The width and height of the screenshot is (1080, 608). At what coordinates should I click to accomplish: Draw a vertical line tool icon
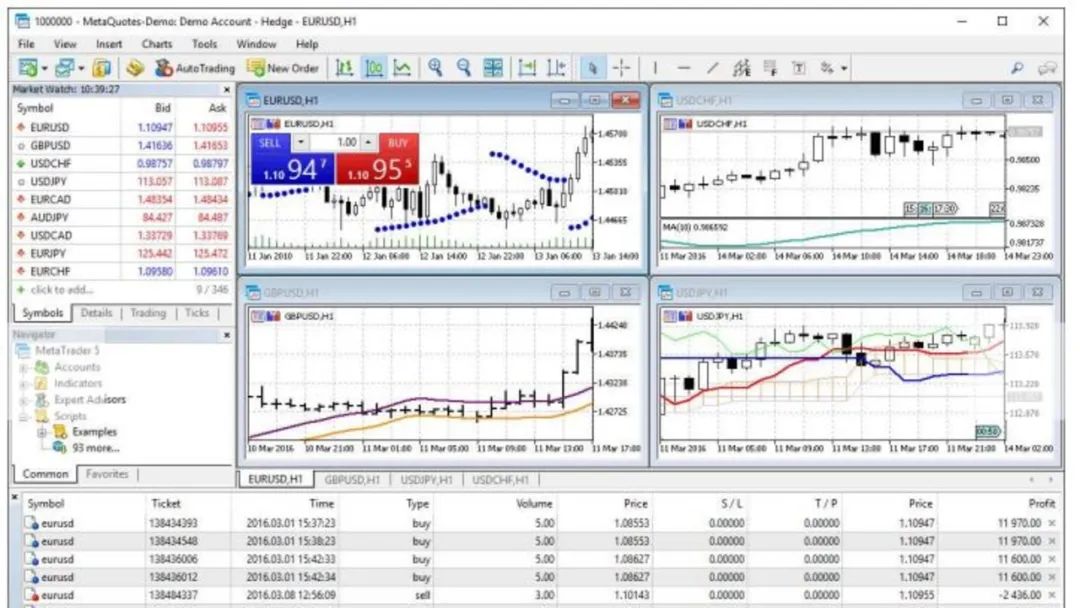[656, 68]
